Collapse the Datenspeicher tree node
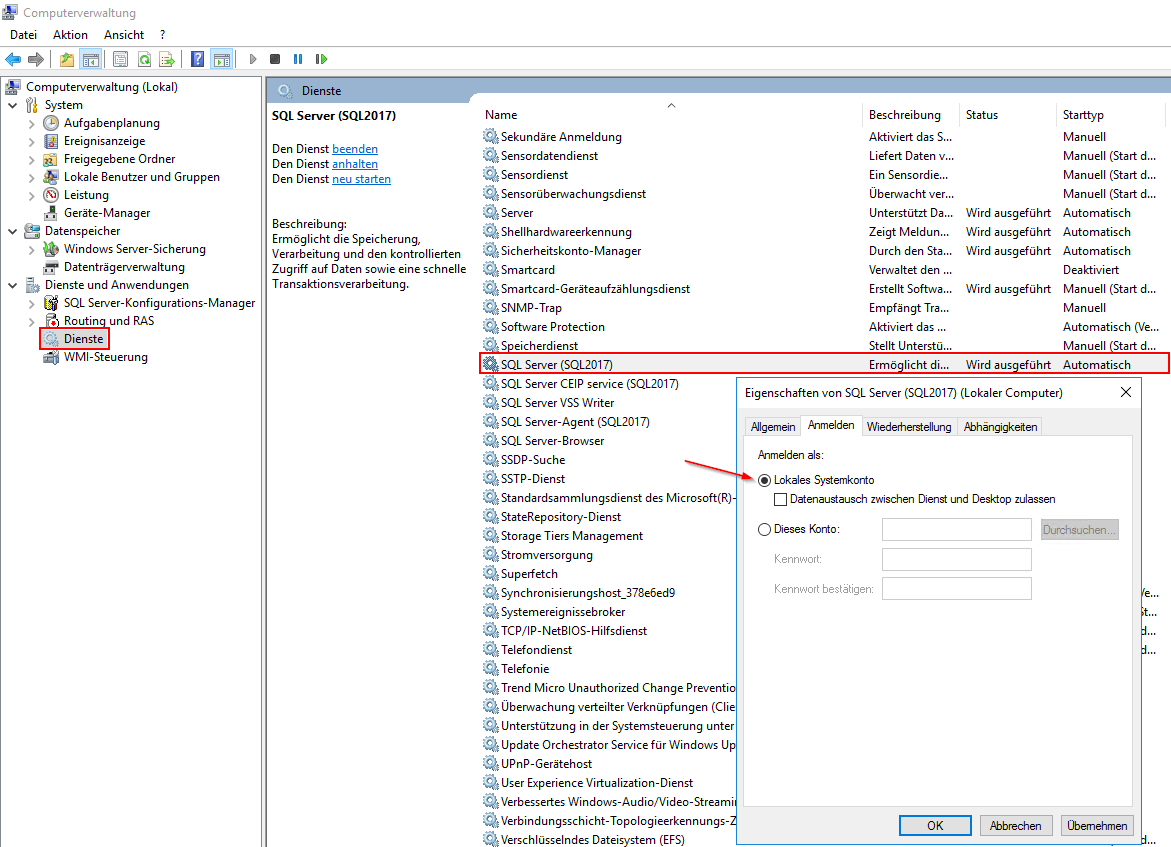 pyautogui.click(x=13, y=231)
